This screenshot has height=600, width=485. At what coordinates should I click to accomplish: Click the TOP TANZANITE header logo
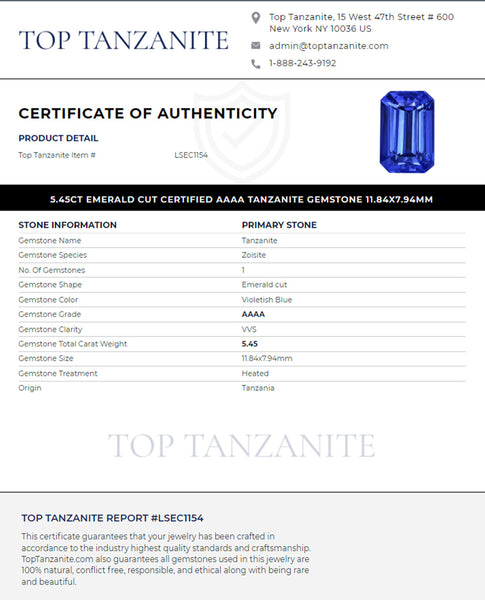[124, 40]
